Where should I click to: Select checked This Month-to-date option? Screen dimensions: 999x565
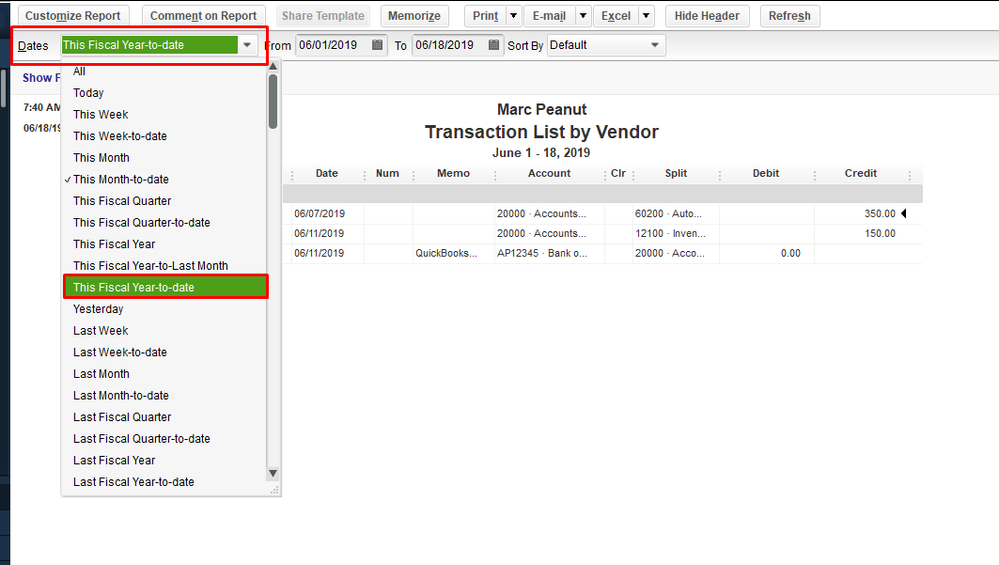click(x=164, y=180)
